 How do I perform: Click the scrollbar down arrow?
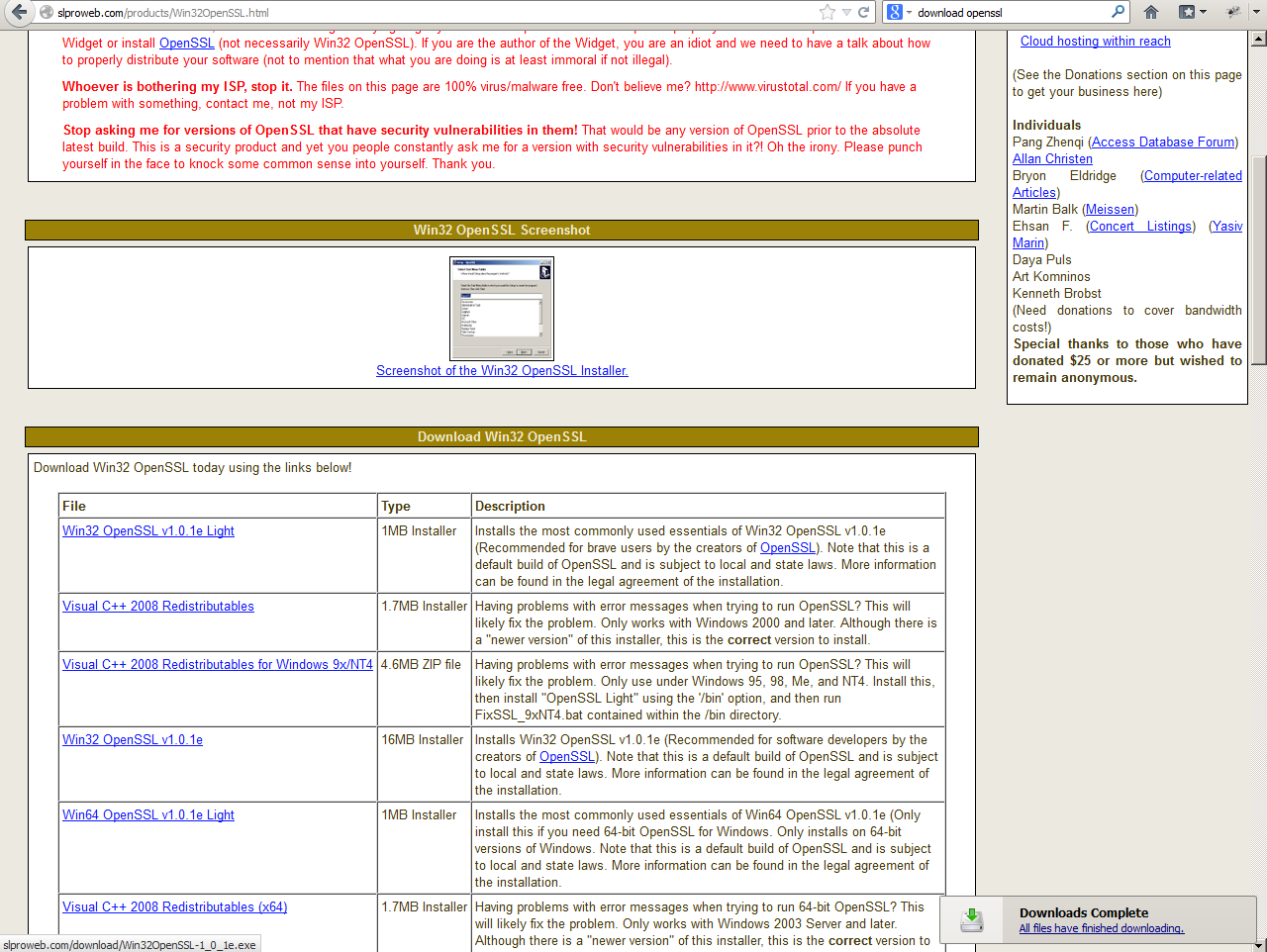tap(1258, 944)
